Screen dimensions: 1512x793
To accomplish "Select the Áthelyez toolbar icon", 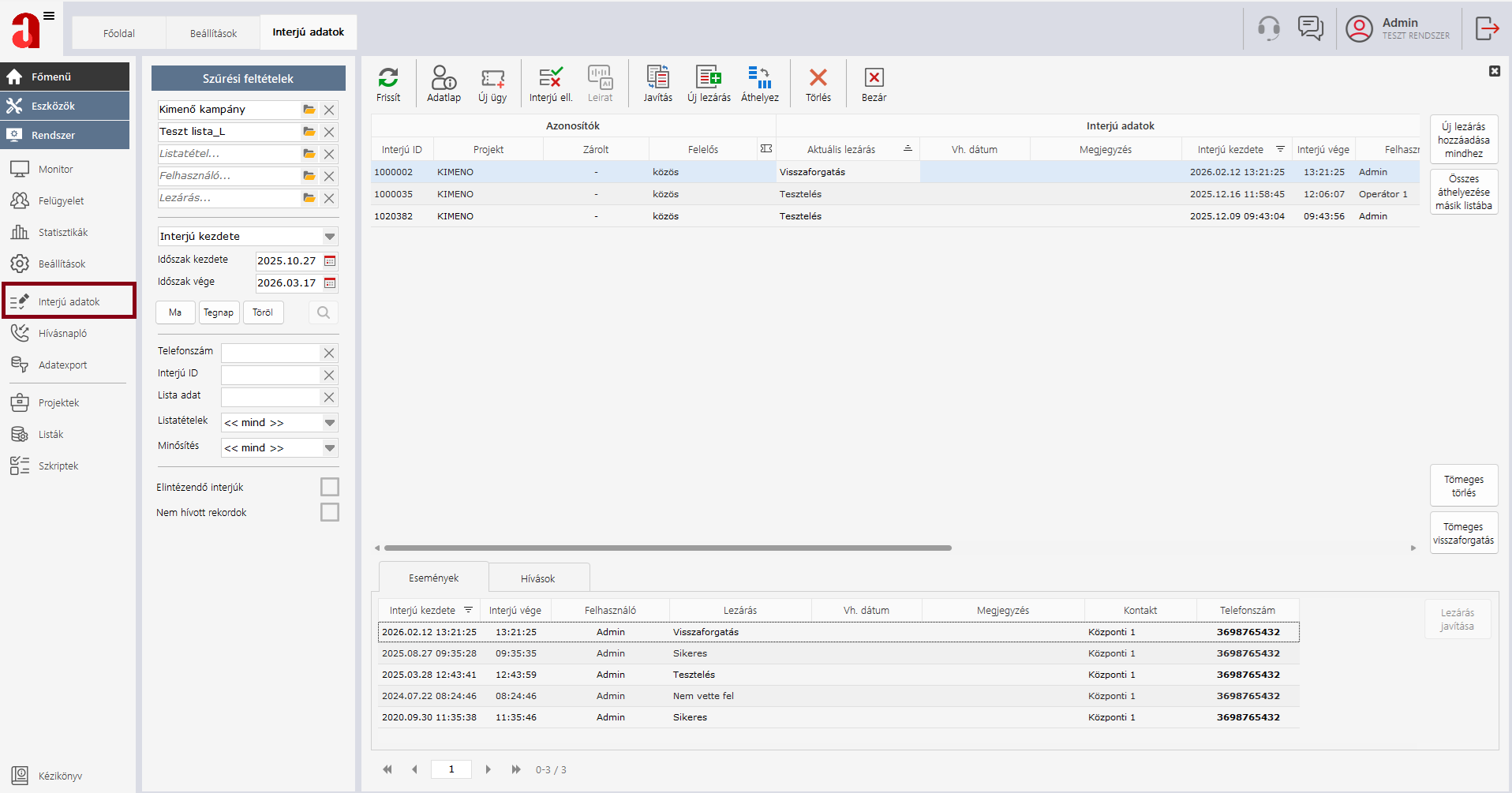I will point(759,78).
